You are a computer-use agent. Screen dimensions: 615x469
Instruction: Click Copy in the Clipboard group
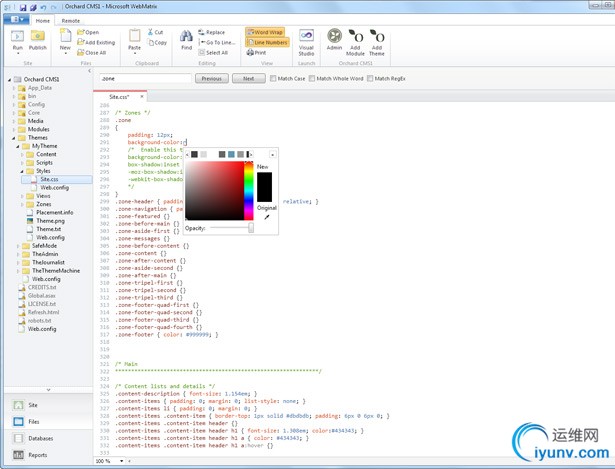pos(157,42)
